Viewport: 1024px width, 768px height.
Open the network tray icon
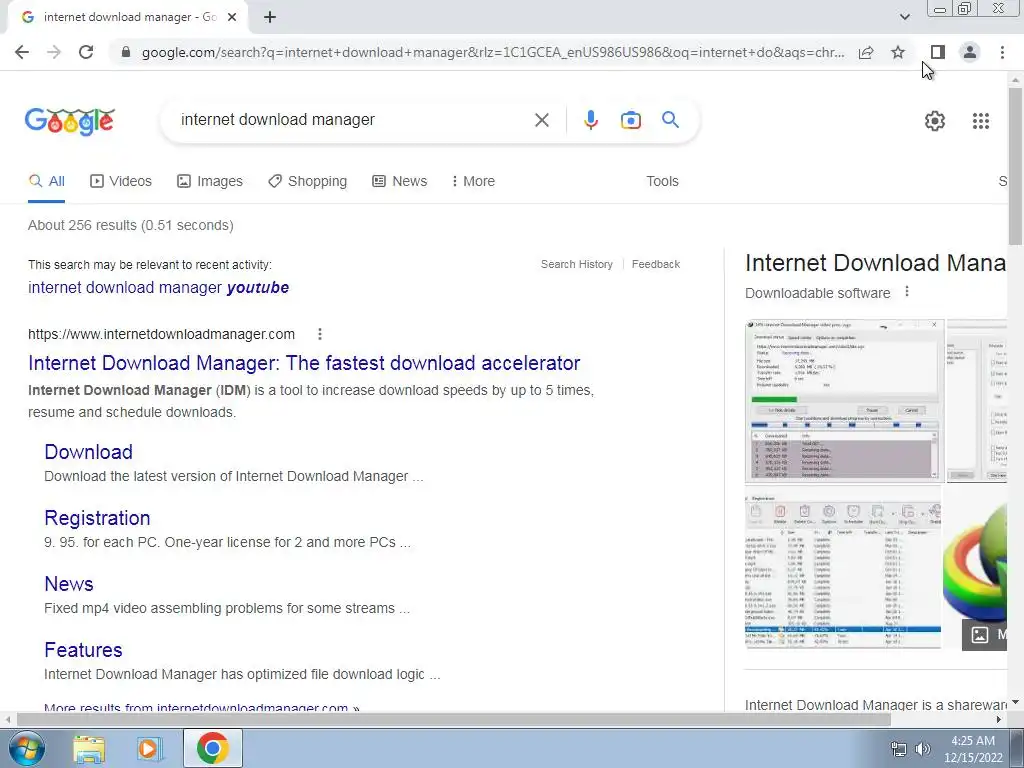coord(899,749)
